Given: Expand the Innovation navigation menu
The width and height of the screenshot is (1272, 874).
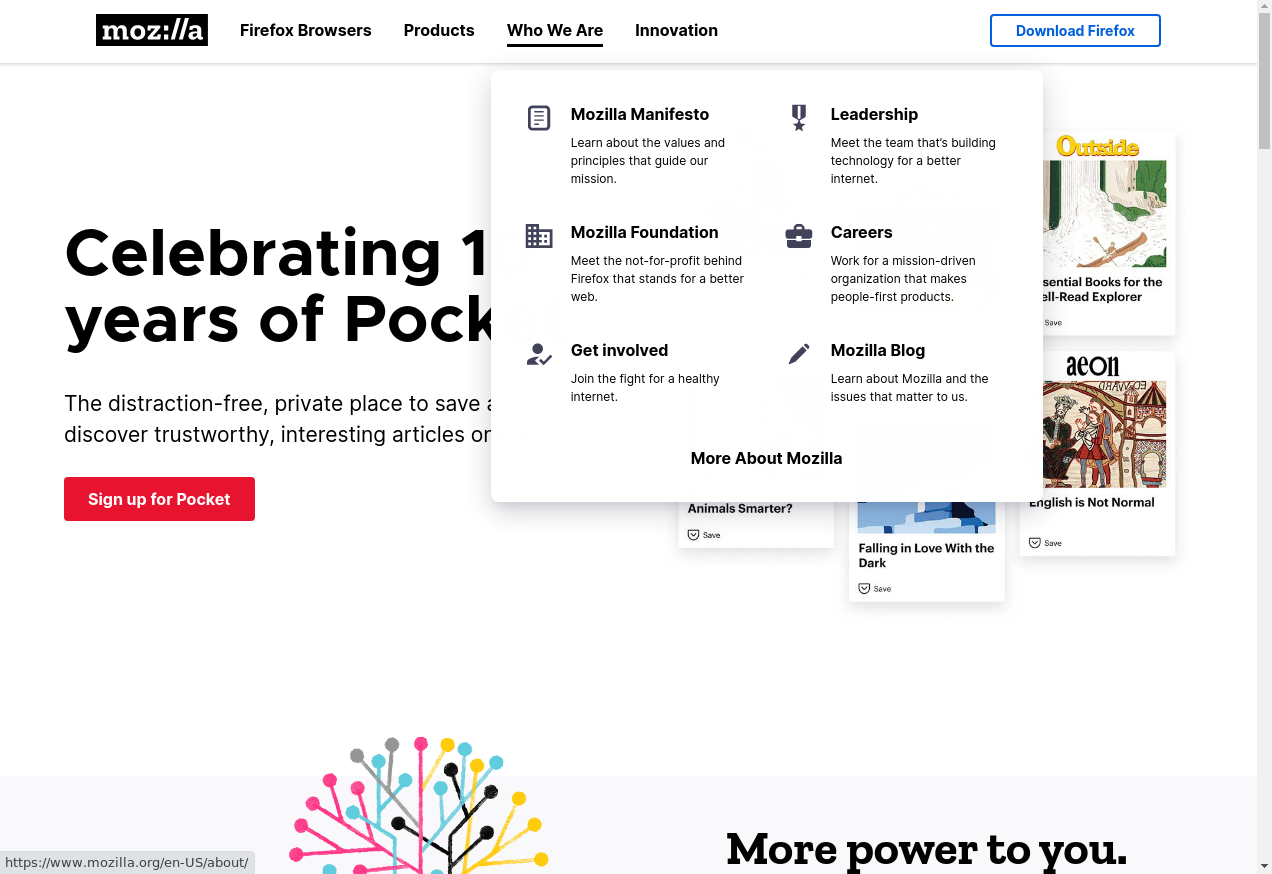Looking at the screenshot, I should [676, 30].
